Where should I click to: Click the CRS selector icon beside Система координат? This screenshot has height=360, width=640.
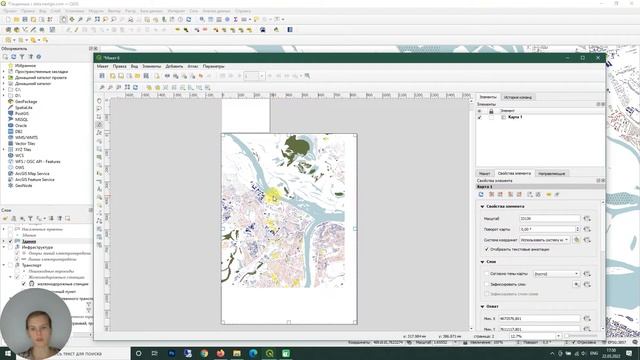pos(576,240)
